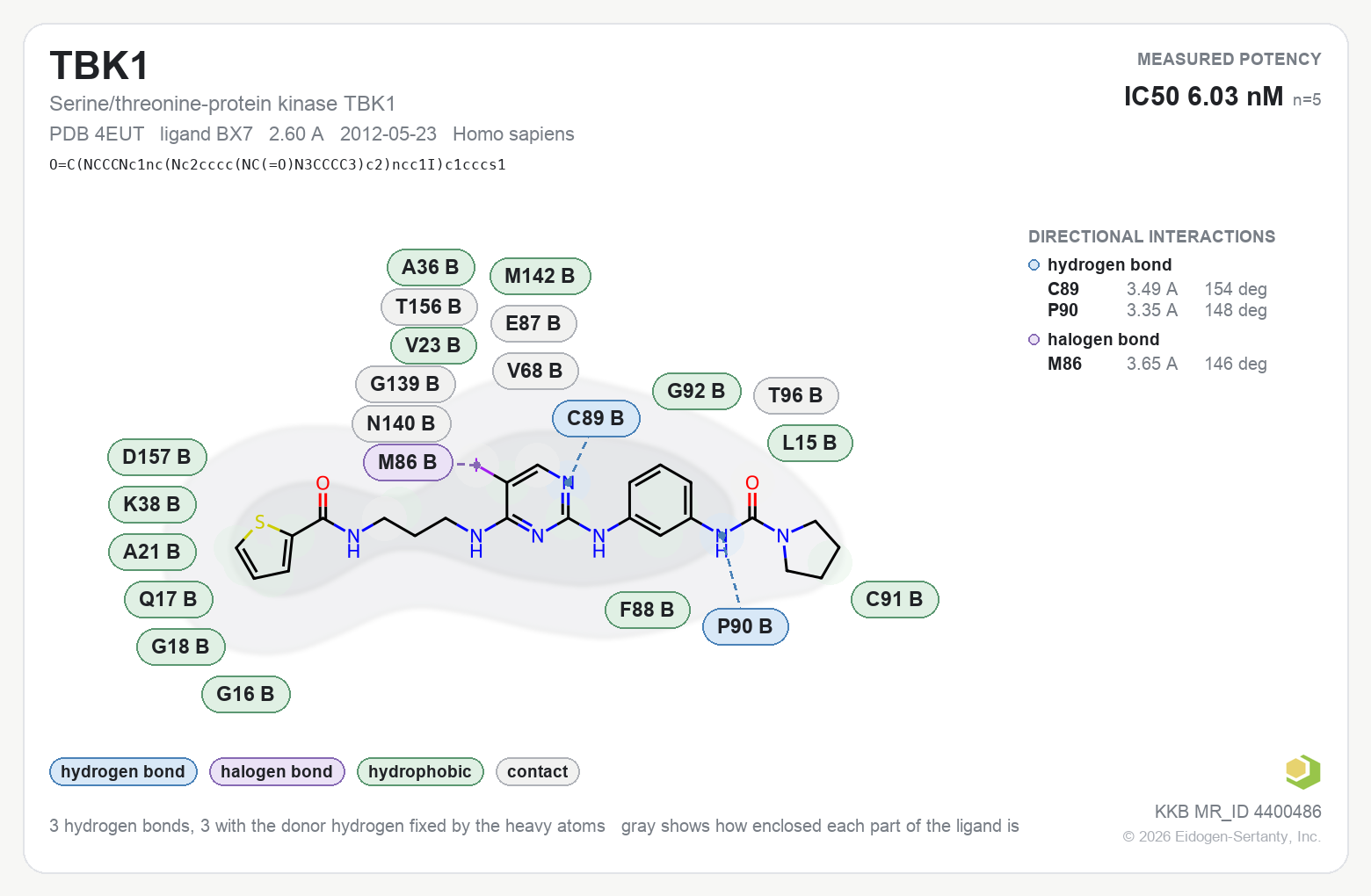Click the green hexagon logo icon
Viewport: 1371px width, 896px height.
tap(1302, 771)
